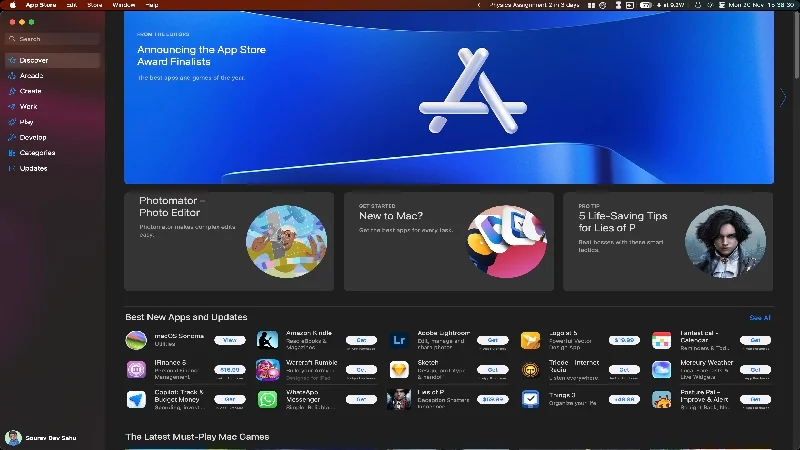Click Get for Triode Internet Radio

click(624, 369)
